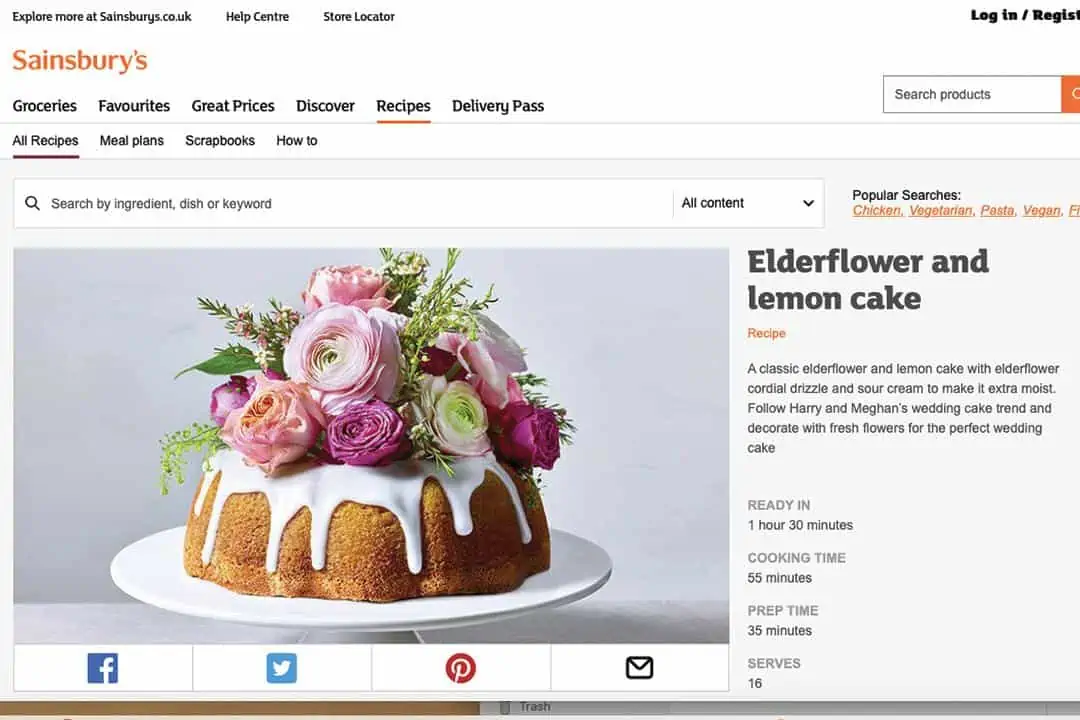Click the magnifier icon in recipe search
Viewport: 1080px width, 720px height.
point(32,203)
